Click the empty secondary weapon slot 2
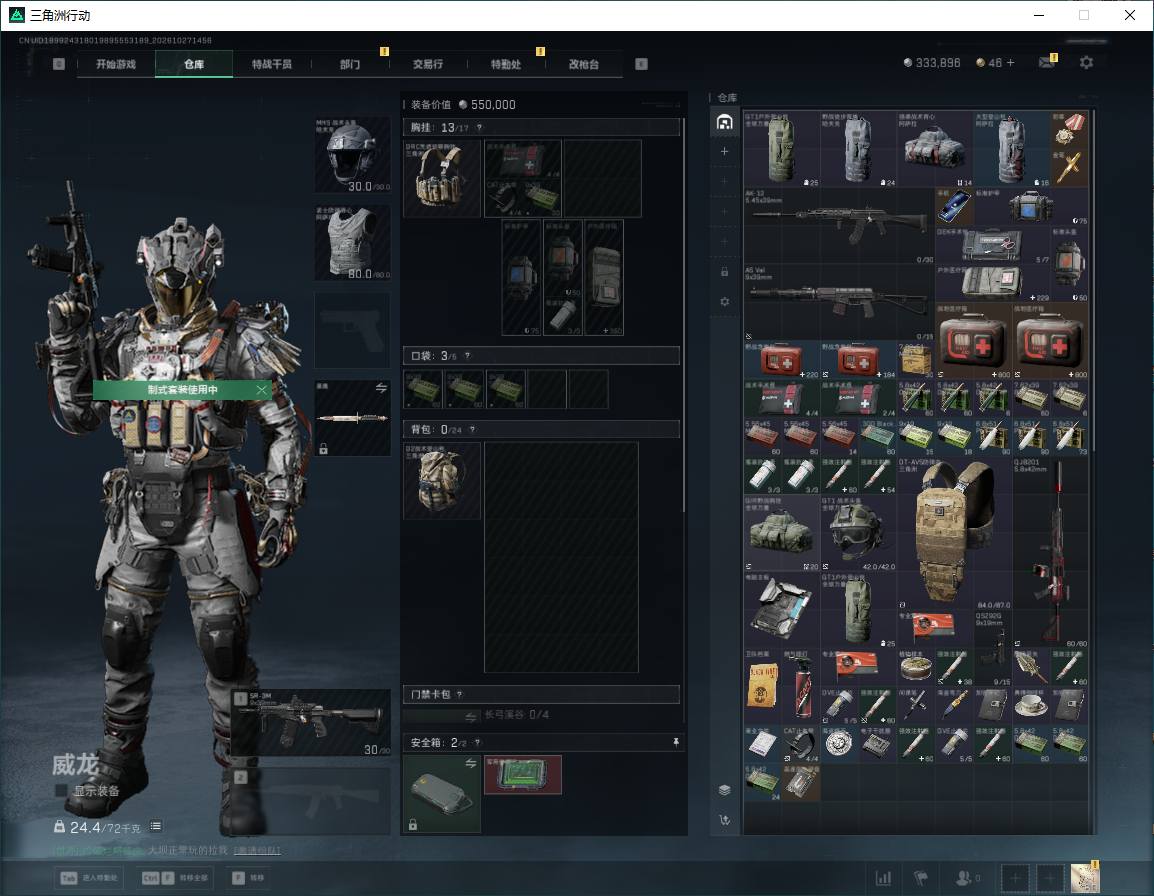This screenshot has height=896, width=1154. tap(311, 801)
